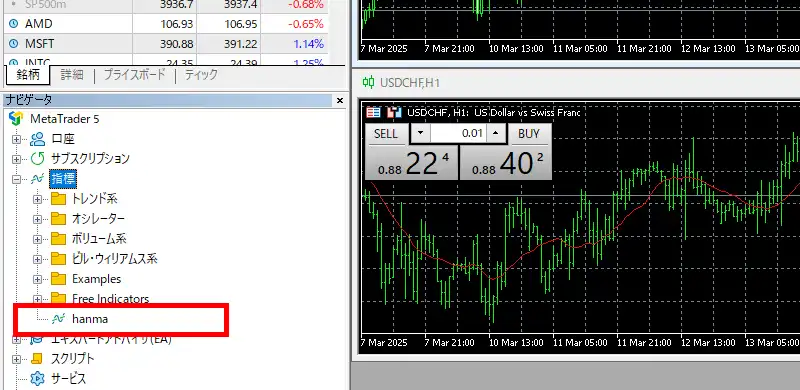This screenshot has width=800, height=390.
Task: Click the 0.88 22 sell price
Action: [412, 163]
